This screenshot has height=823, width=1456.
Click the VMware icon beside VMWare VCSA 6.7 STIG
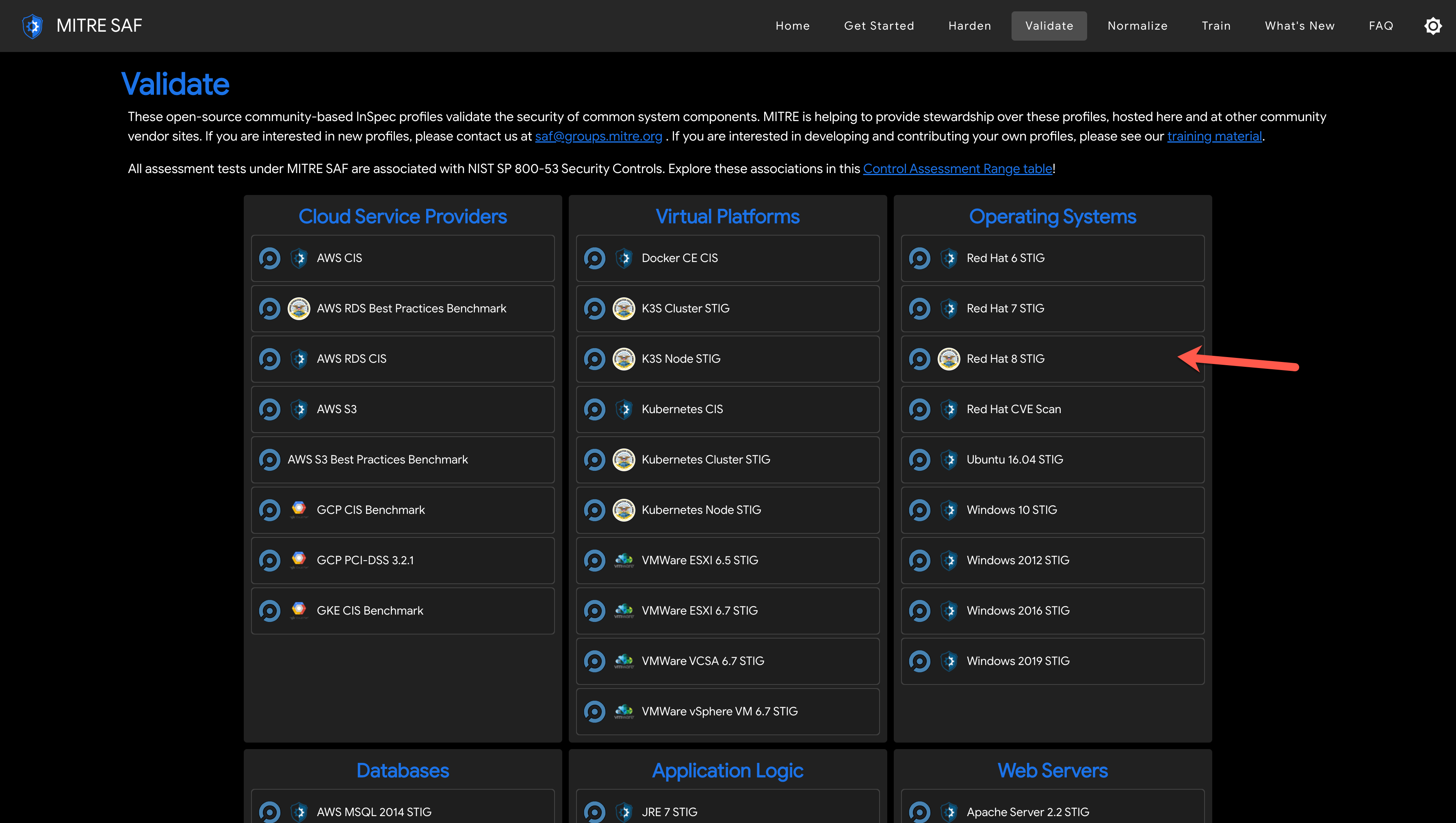point(624,661)
